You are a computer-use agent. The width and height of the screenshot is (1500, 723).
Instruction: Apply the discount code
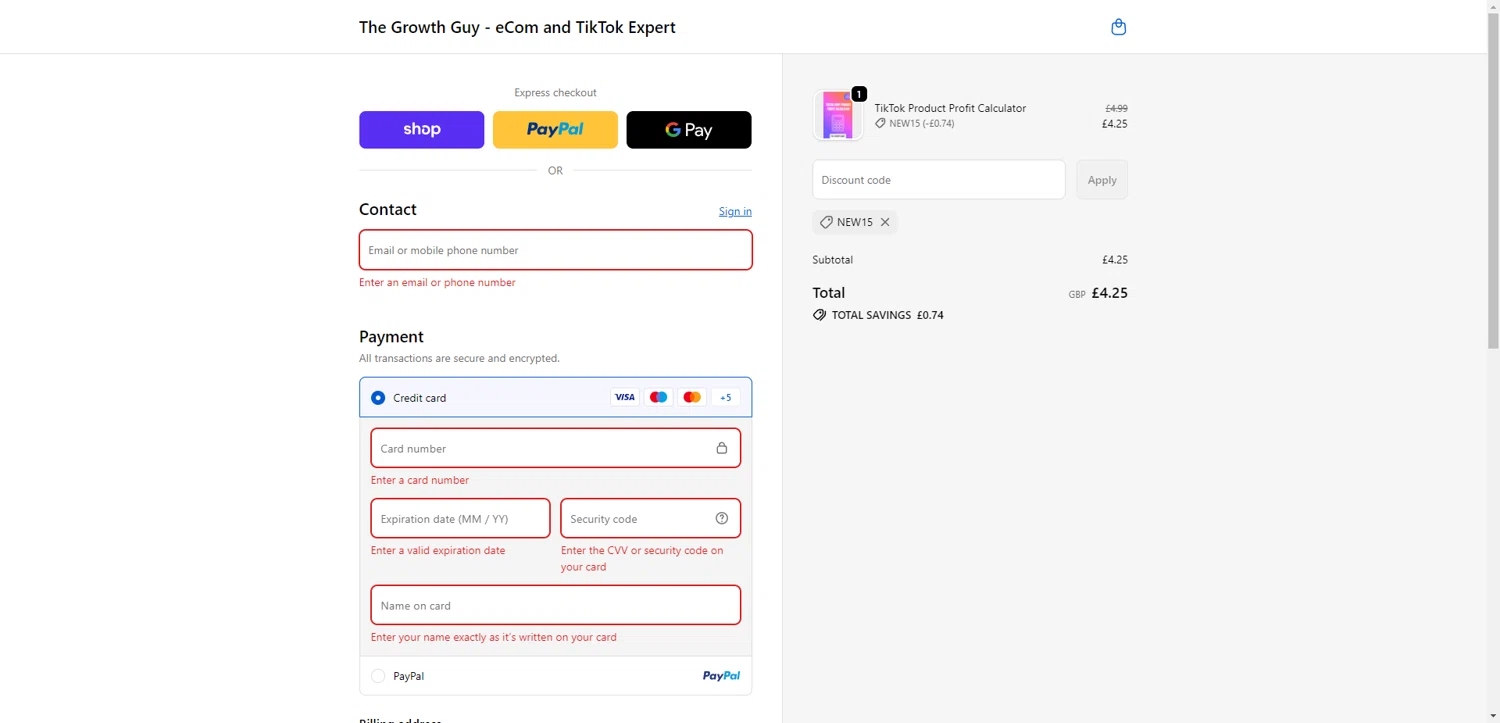[1102, 180]
